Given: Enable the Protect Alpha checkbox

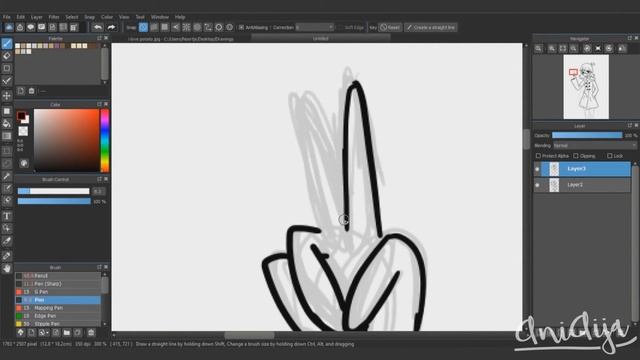Looking at the screenshot, I should tap(538, 156).
